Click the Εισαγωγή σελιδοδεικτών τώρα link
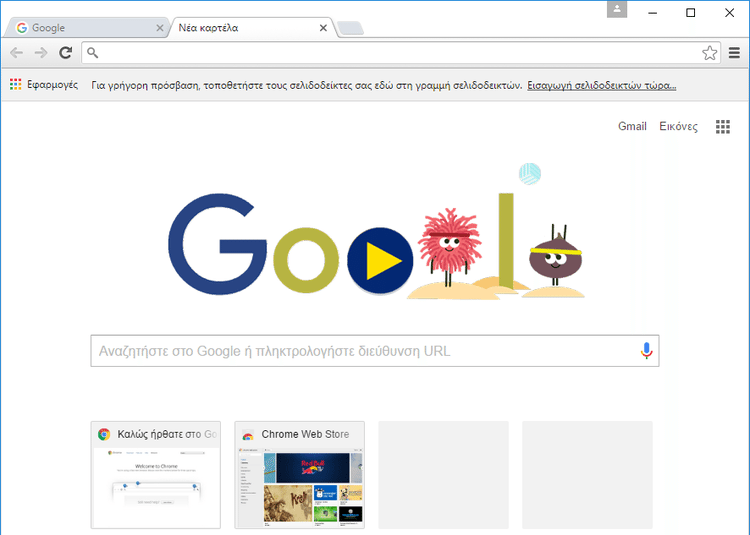The image size is (750, 535). 602,86
